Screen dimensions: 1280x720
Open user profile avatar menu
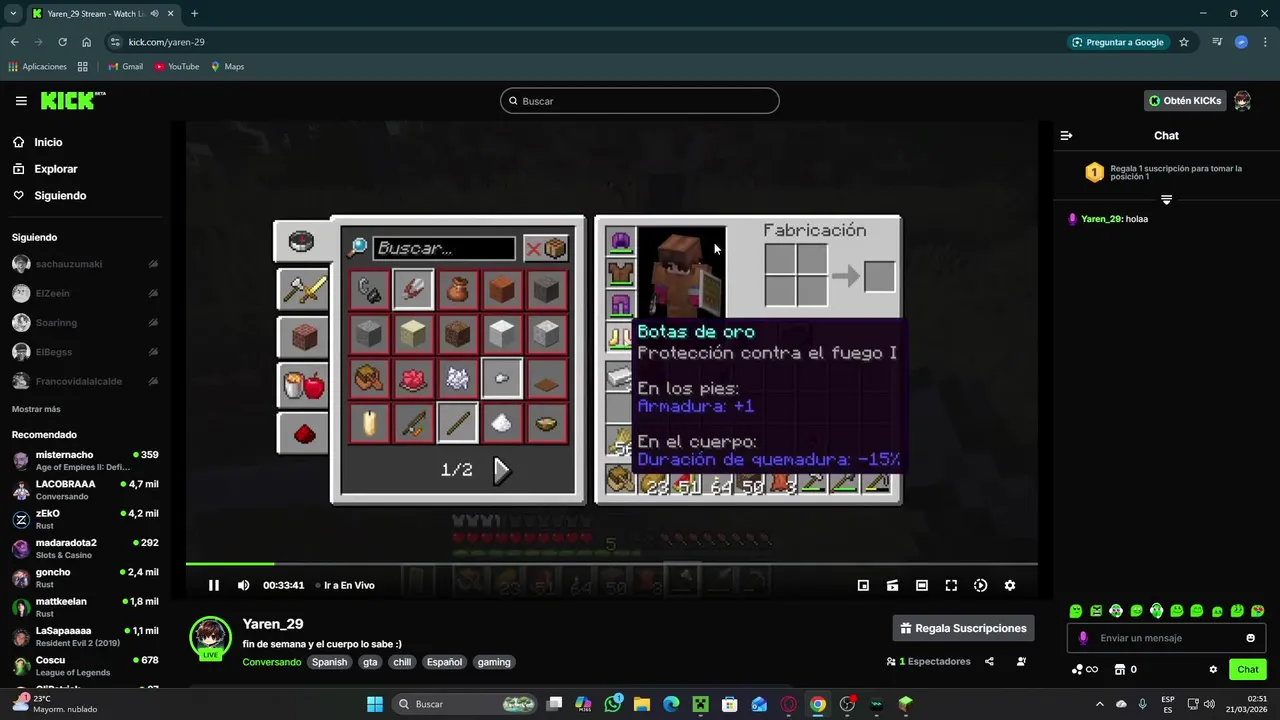click(1242, 101)
